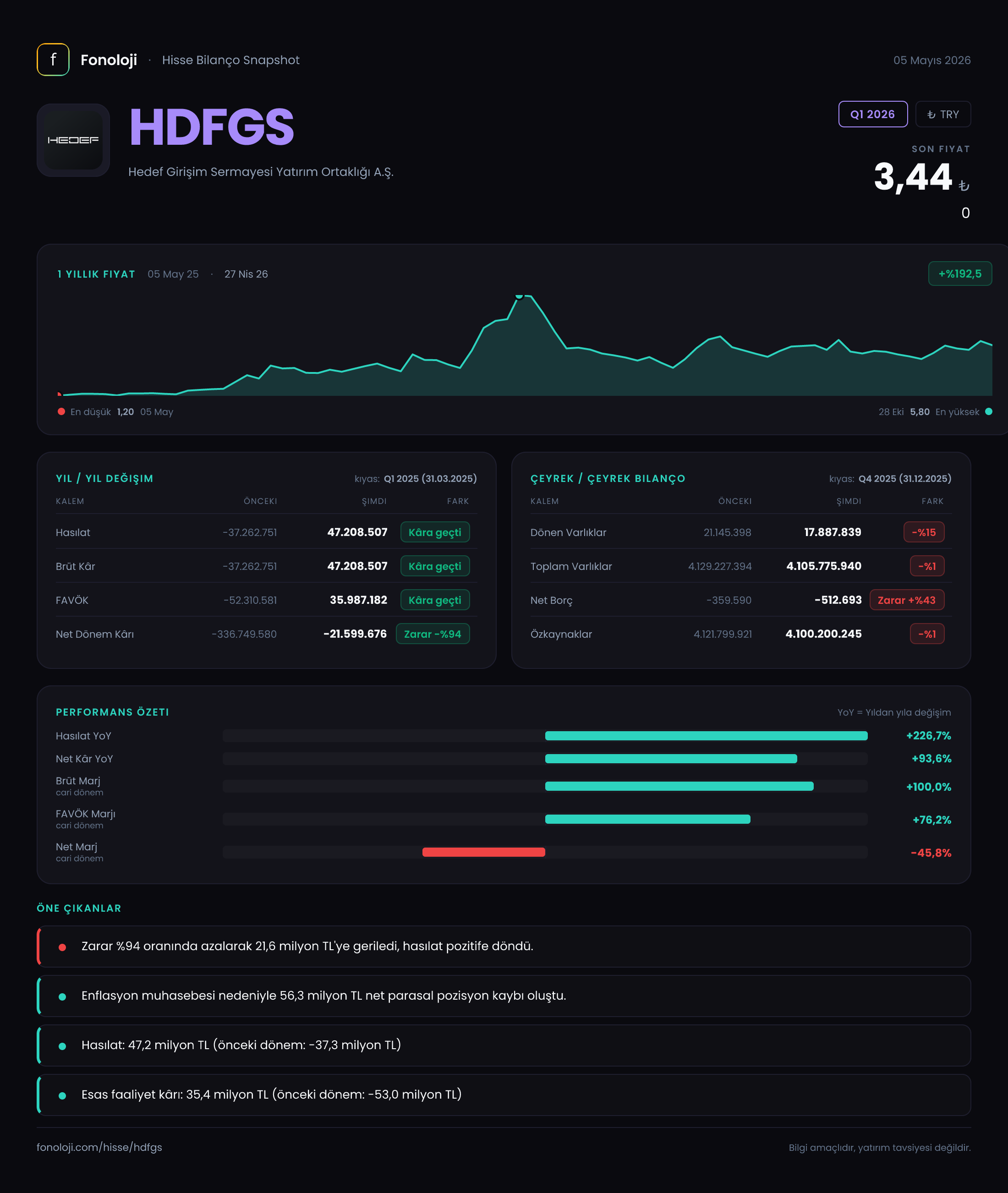
Task: Click the Brüt Kâr row 'Kâra geçti' badge
Action: (435, 566)
